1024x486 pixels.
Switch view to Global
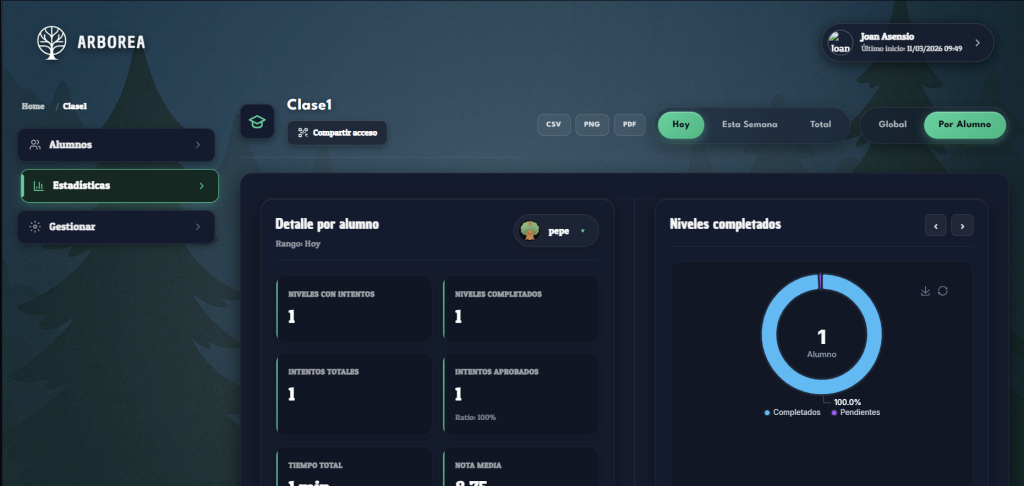coord(892,125)
